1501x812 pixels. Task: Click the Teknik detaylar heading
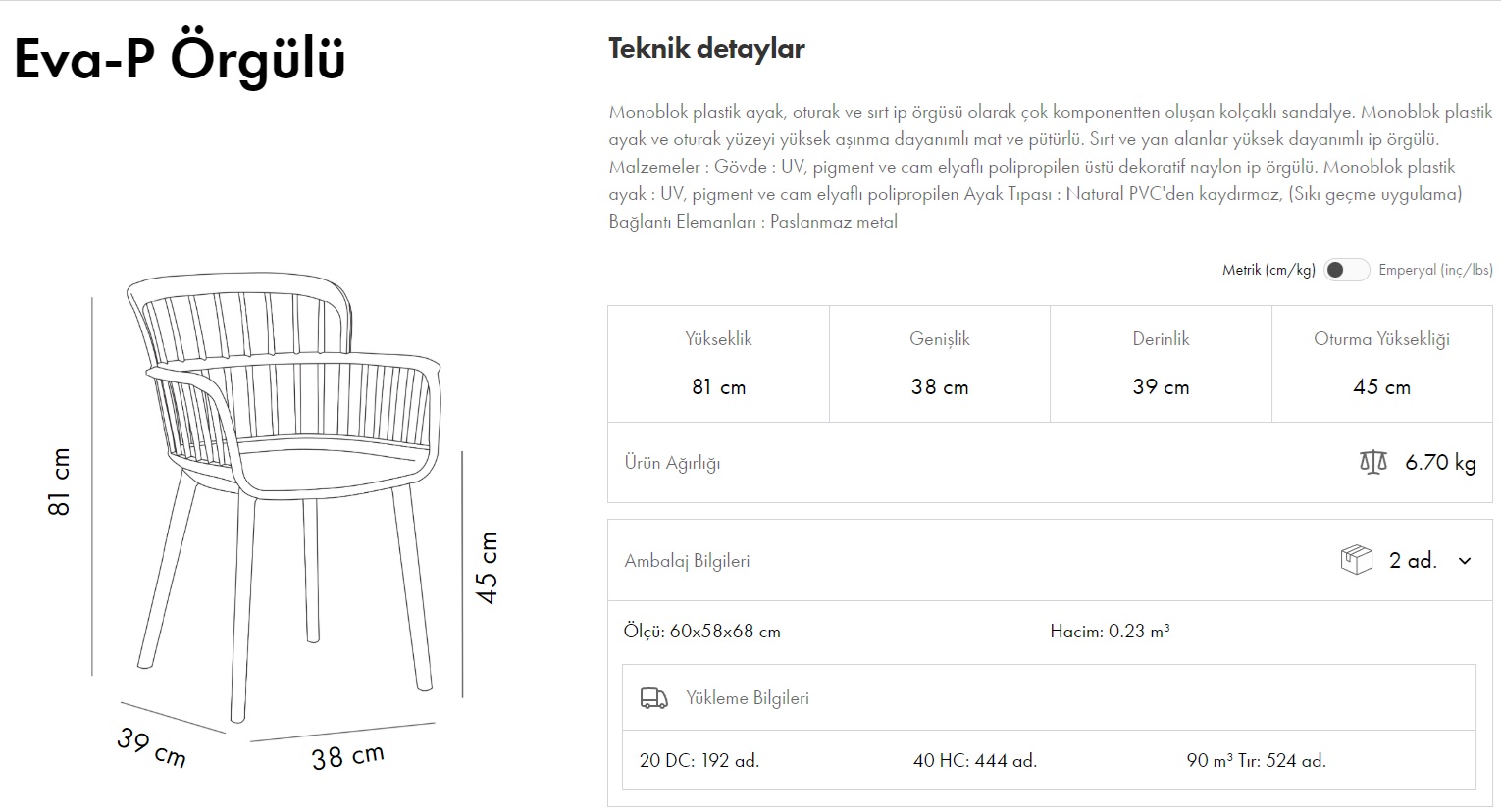click(x=706, y=49)
